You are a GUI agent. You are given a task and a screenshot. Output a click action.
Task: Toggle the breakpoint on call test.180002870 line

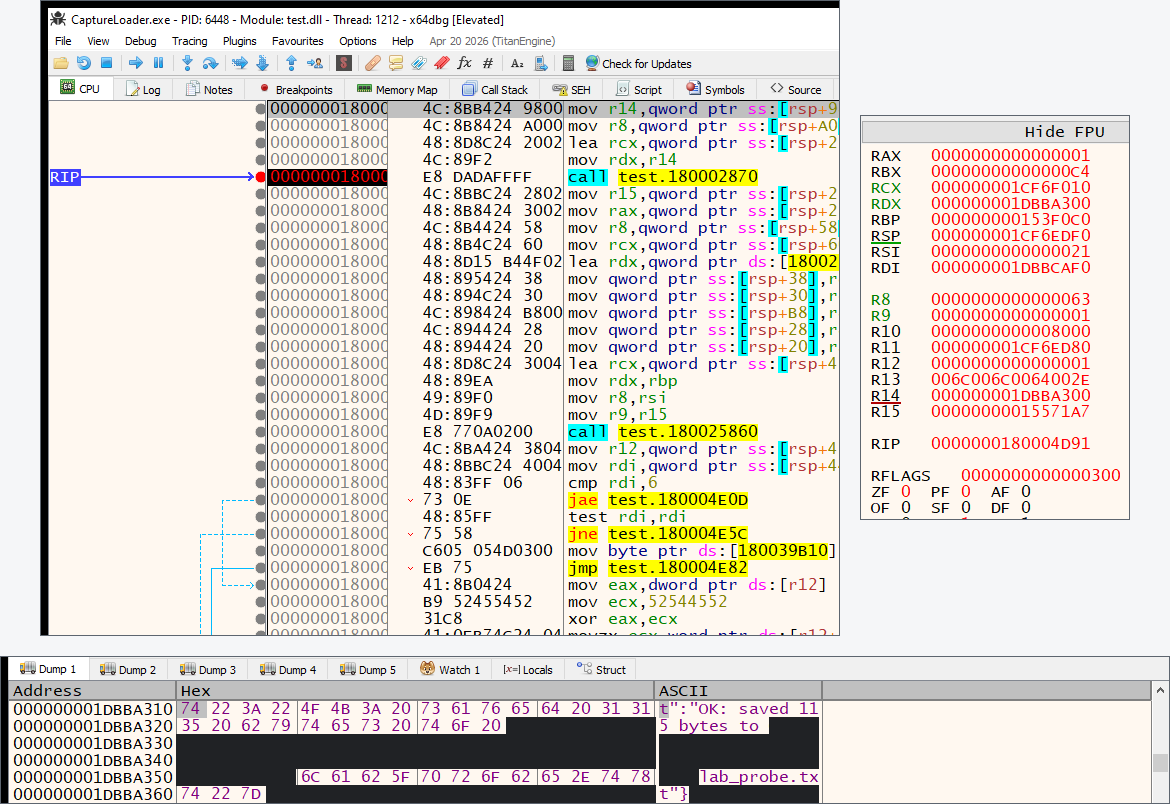(x=260, y=177)
